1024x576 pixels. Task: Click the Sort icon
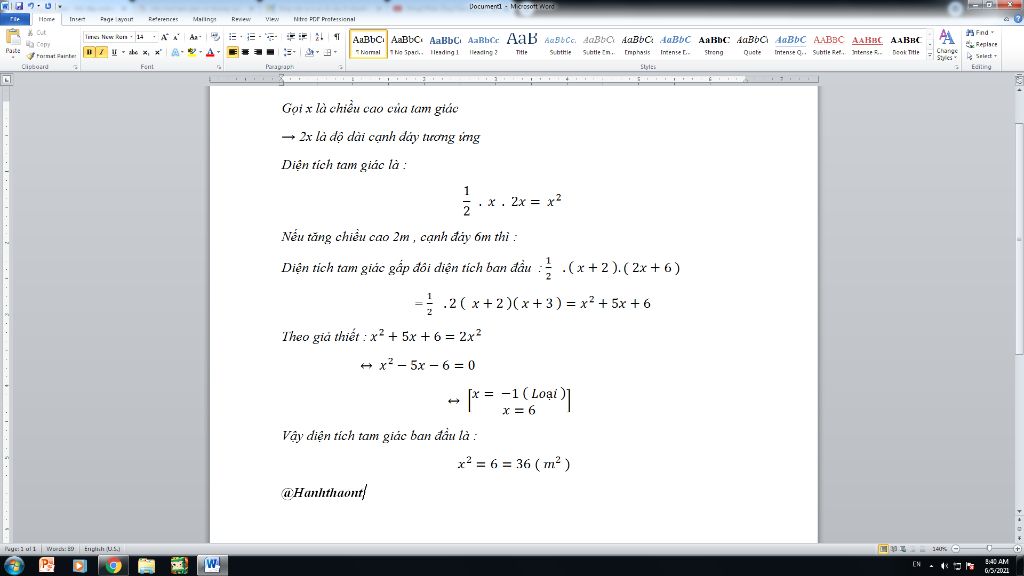[x=319, y=37]
